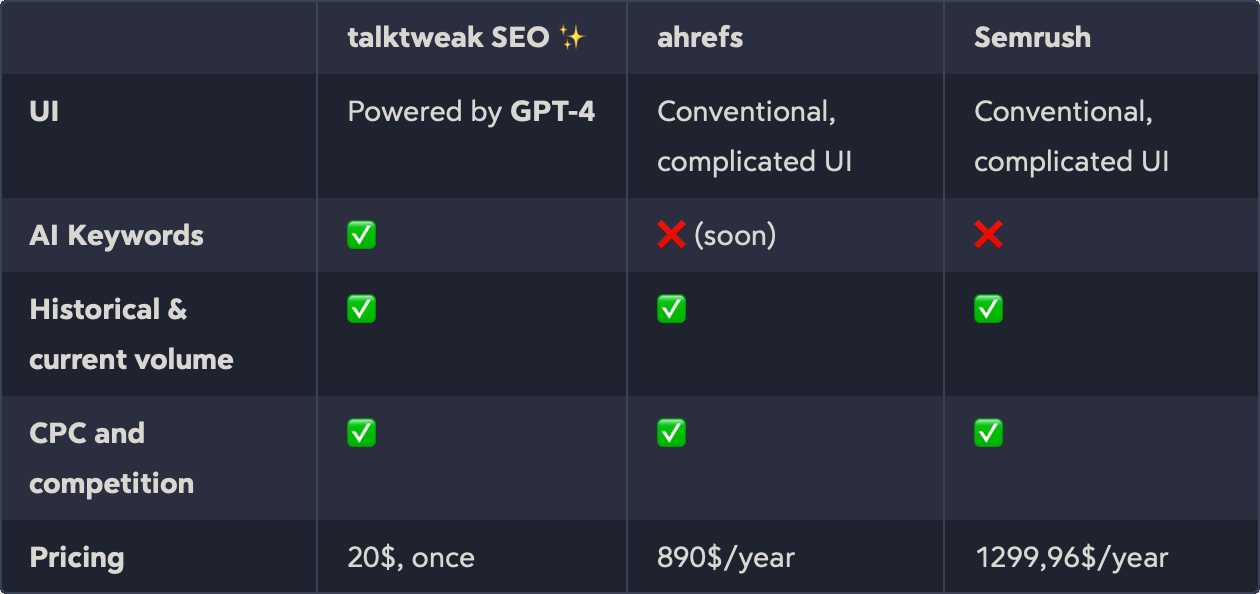
Task: Click talktweak's Historical & current volume checkmark
Action: 362,309
